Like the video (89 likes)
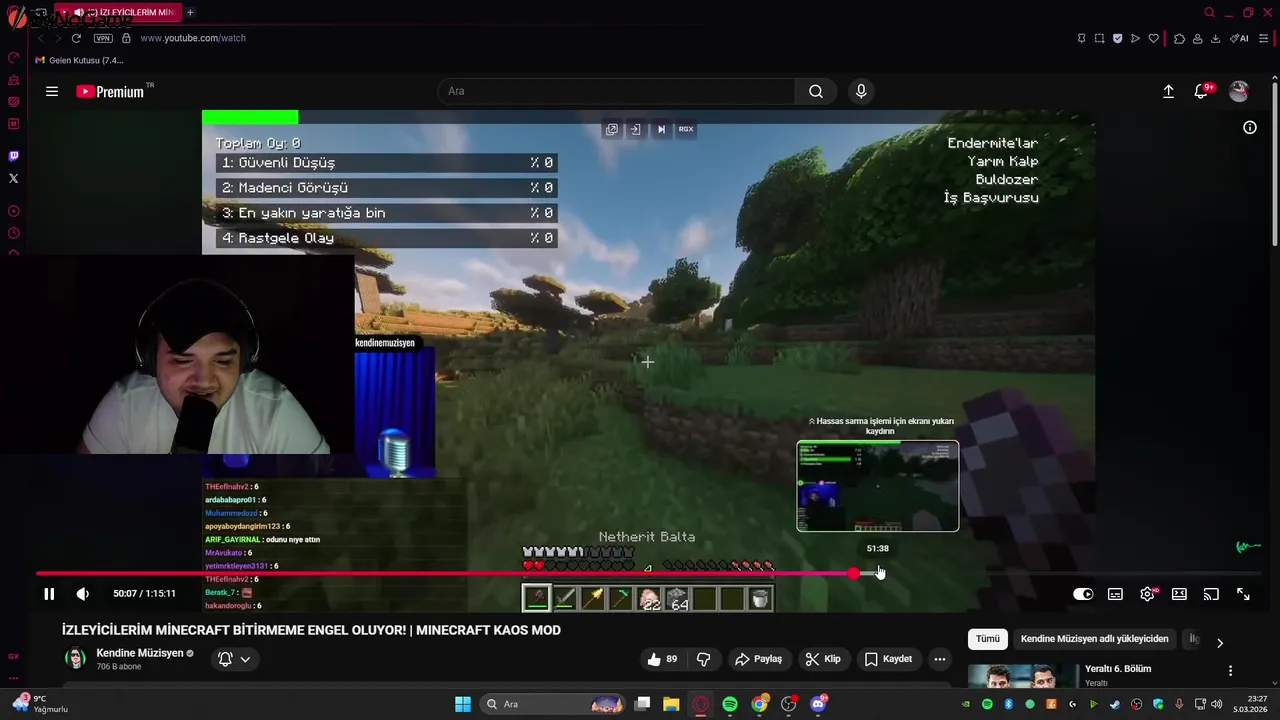The height and width of the screenshot is (720, 1280). pyautogui.click(x=662, y=659)
